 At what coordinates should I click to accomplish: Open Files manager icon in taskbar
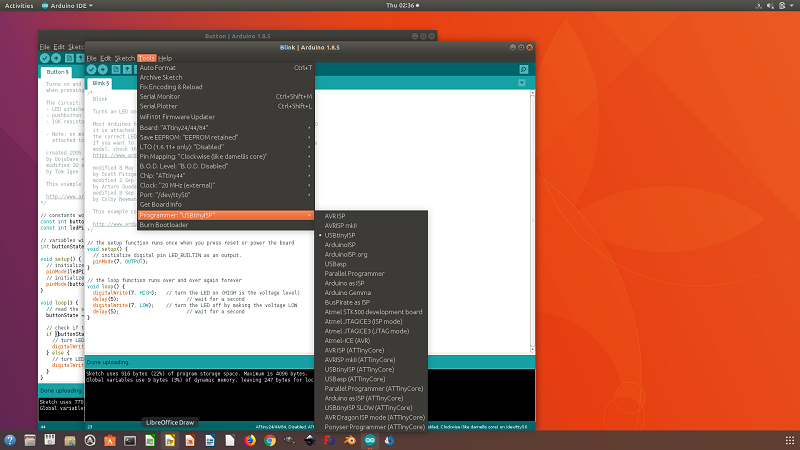(x=30, y=440)
